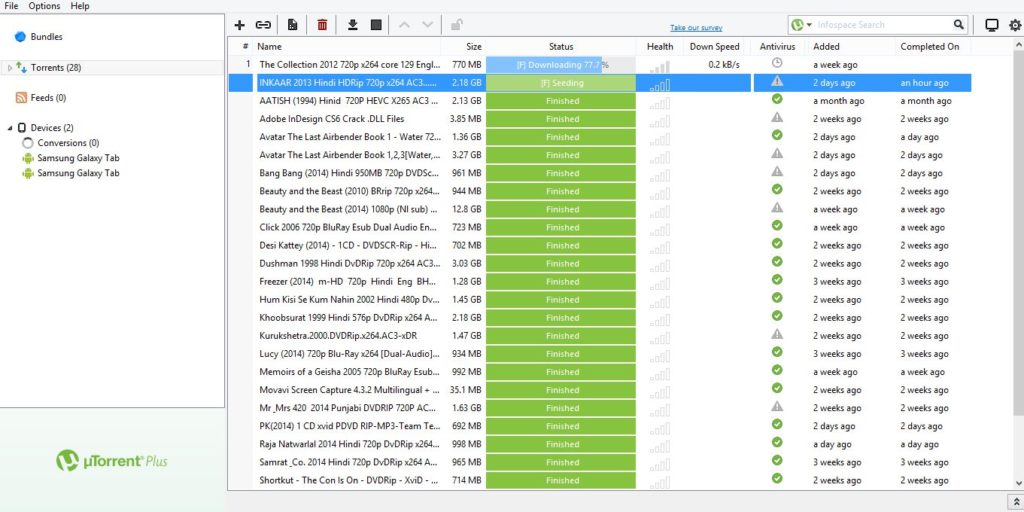Click antivirus green check for AATISH (1994) row
This screenshot has width=1024, height=512.
click(776, 99)
